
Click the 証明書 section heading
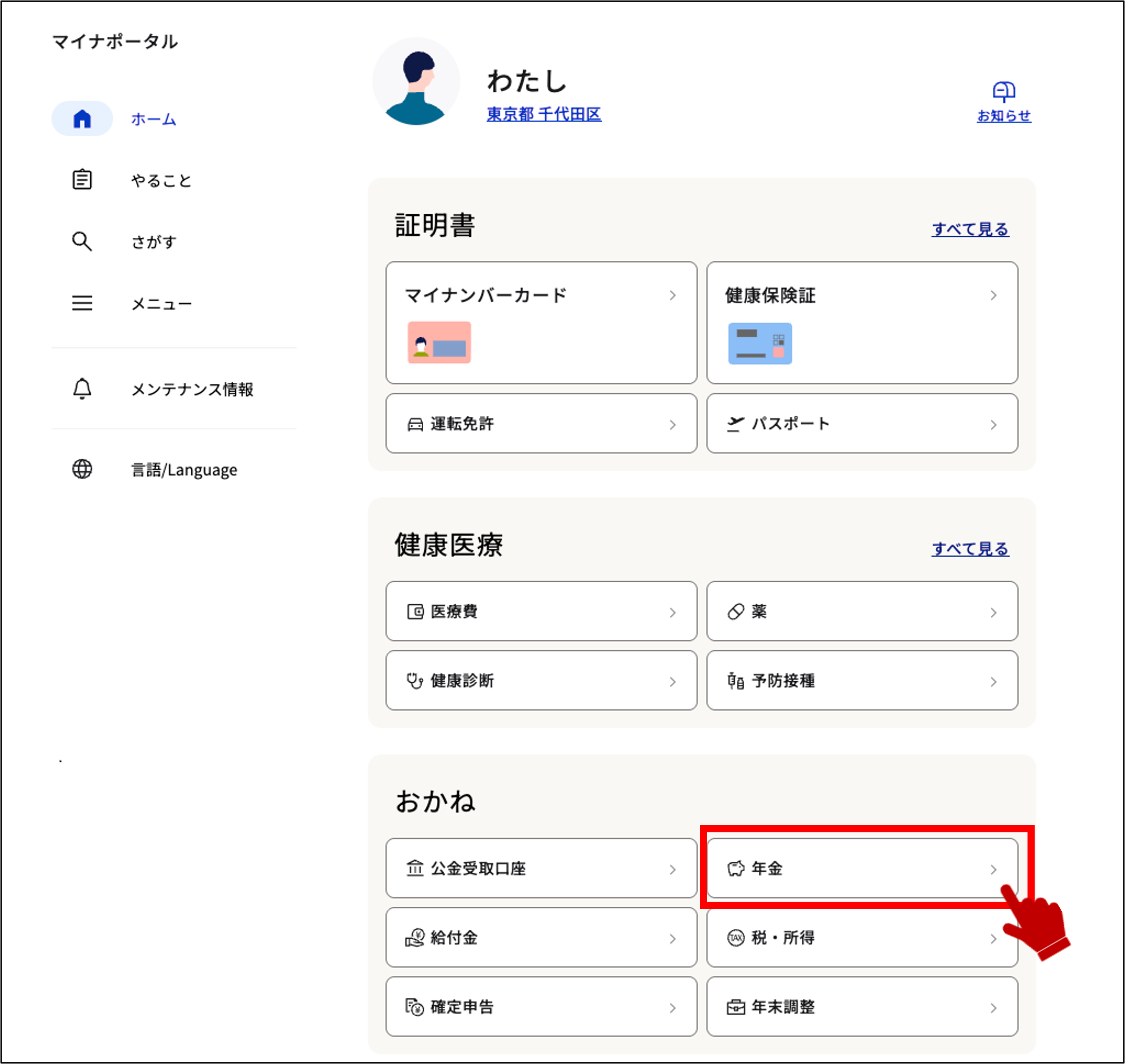tap(434, 225)
